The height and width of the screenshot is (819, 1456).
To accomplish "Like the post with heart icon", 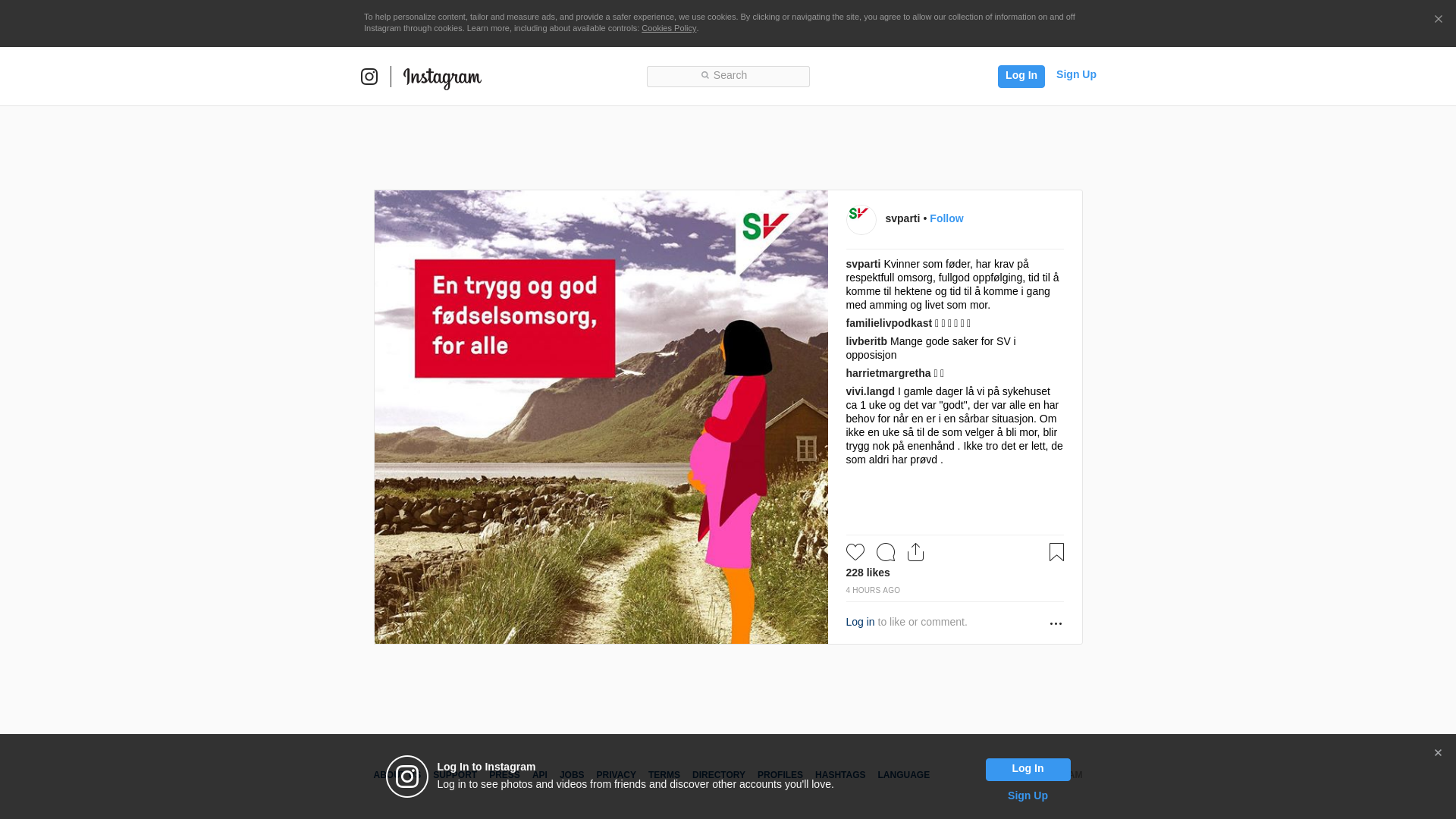I will pyautogui.click(x=855, y=552).
